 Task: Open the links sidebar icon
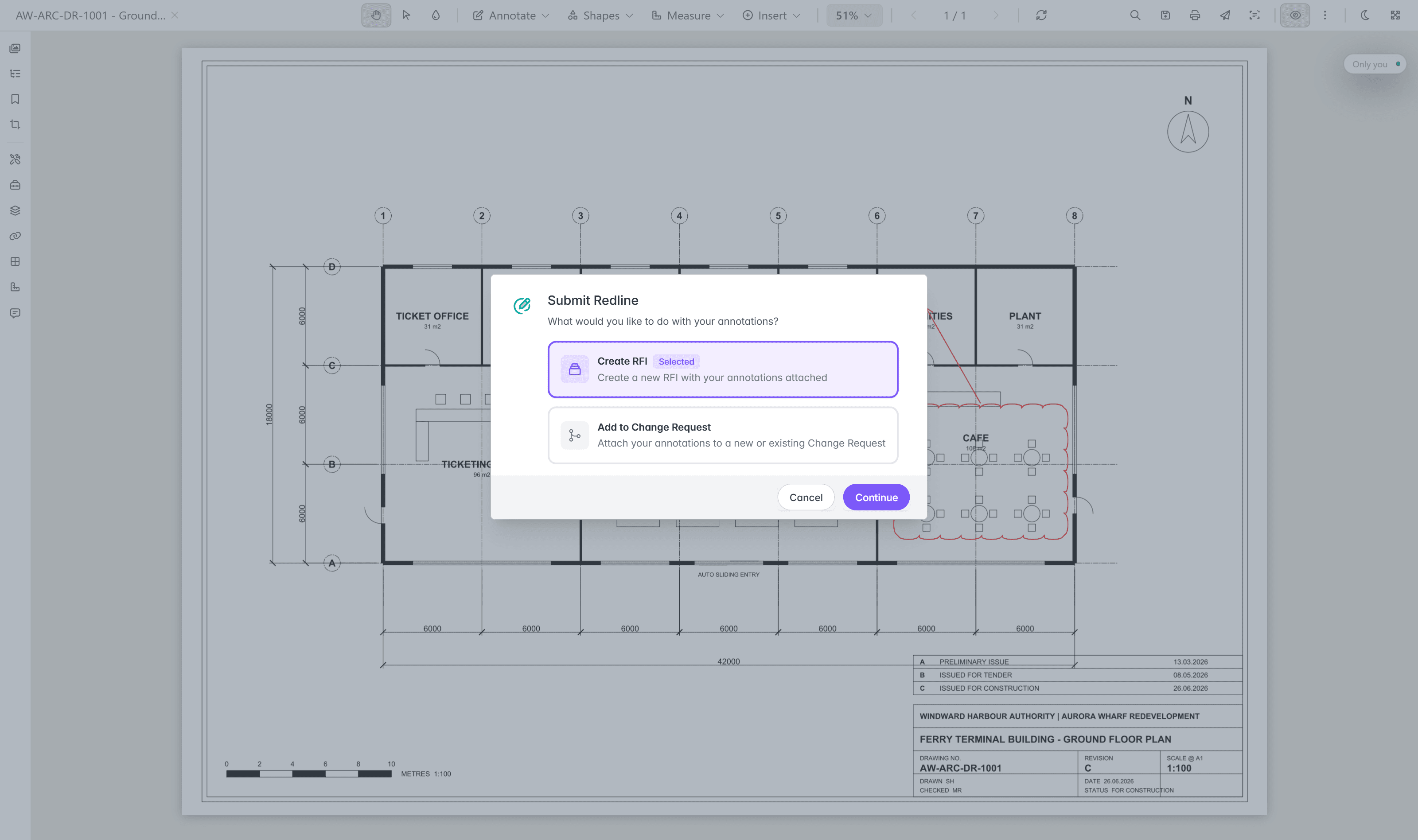click(x=15, y=236)
